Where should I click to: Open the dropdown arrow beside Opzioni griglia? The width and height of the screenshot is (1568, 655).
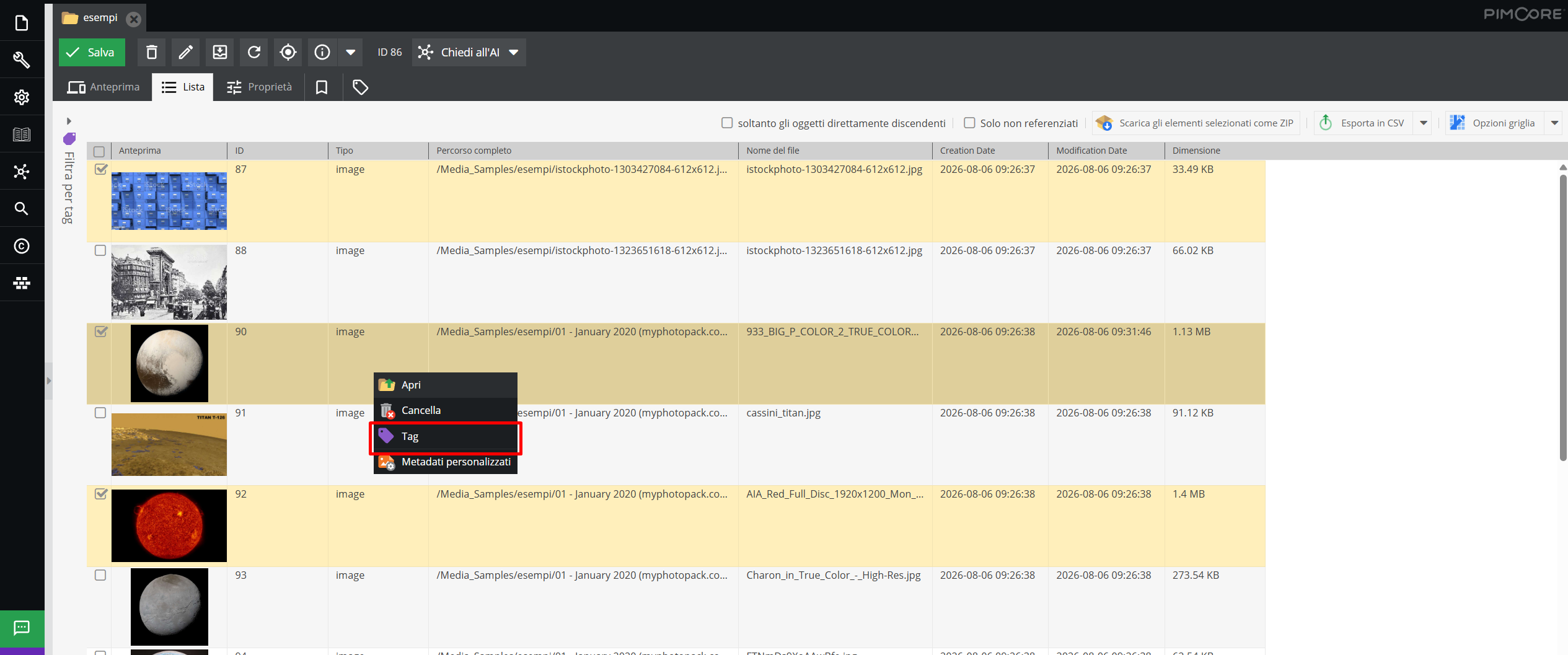pos(1554,123)
